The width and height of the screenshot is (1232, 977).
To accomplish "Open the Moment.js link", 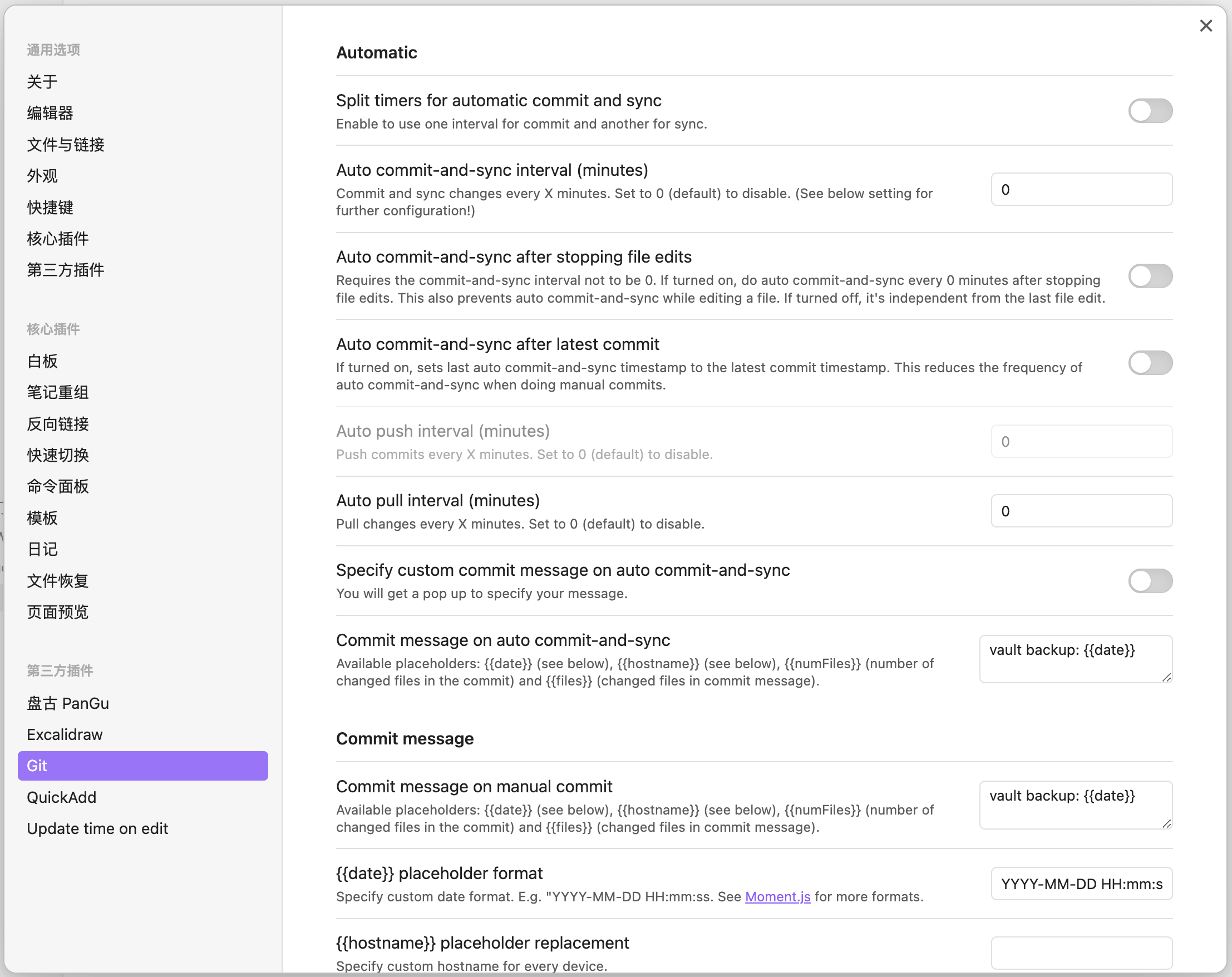I will point(777,897).
